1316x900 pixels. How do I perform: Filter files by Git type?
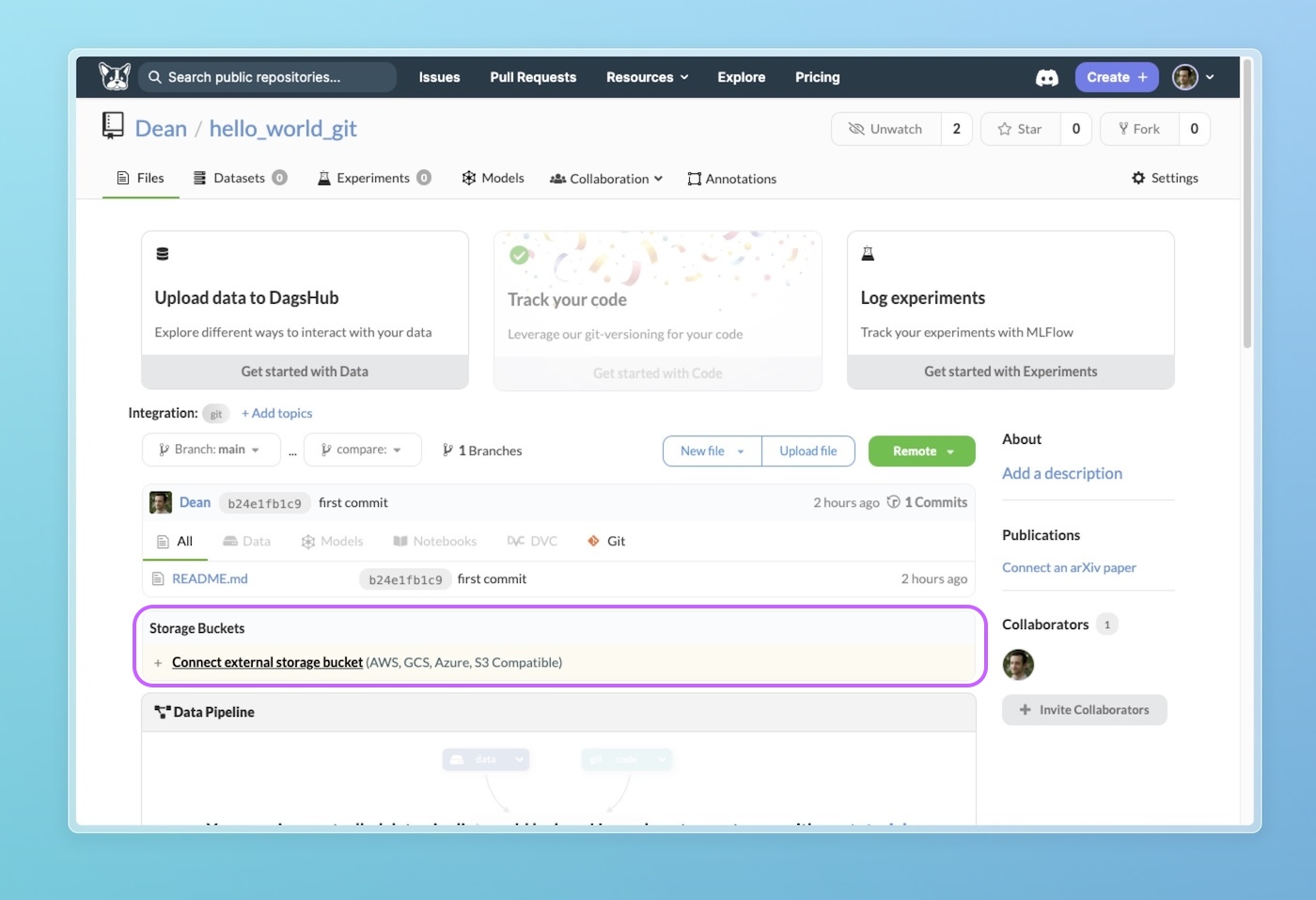pos(606,541)
